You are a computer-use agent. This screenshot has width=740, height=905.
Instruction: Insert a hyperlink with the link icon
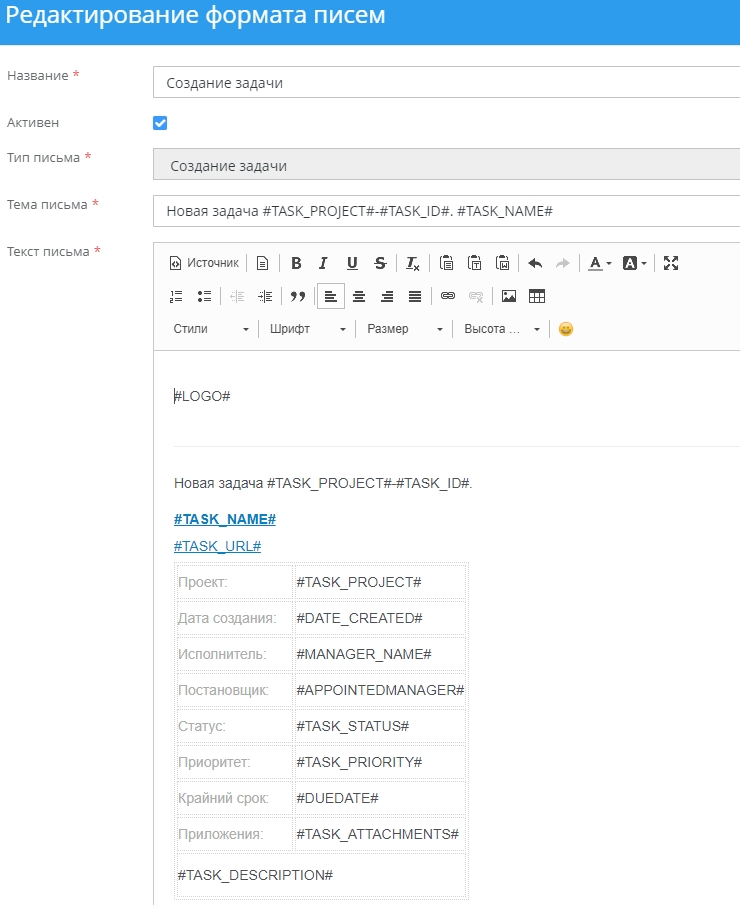coord(448,296)
